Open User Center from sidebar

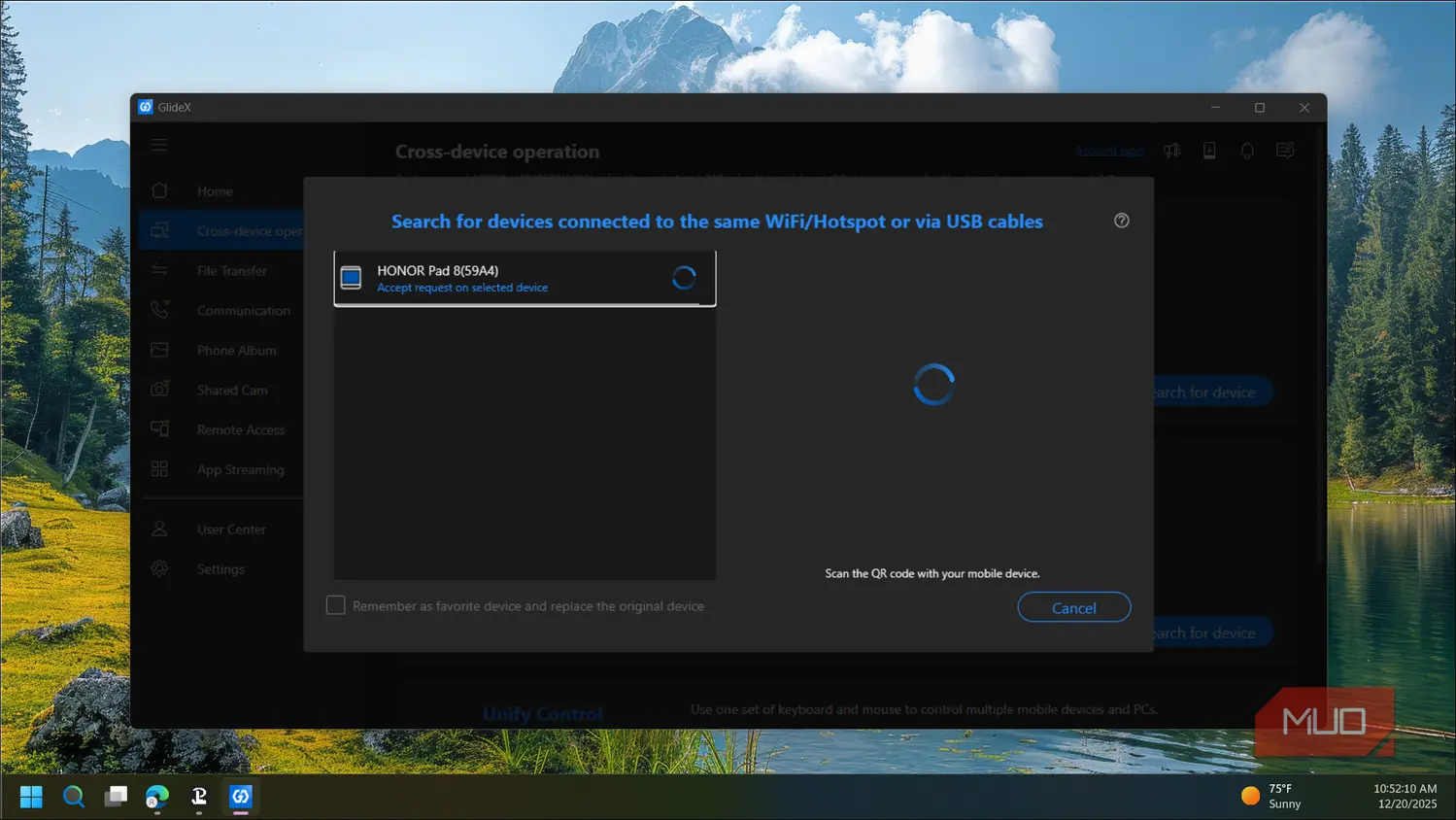tap(230, 530)
